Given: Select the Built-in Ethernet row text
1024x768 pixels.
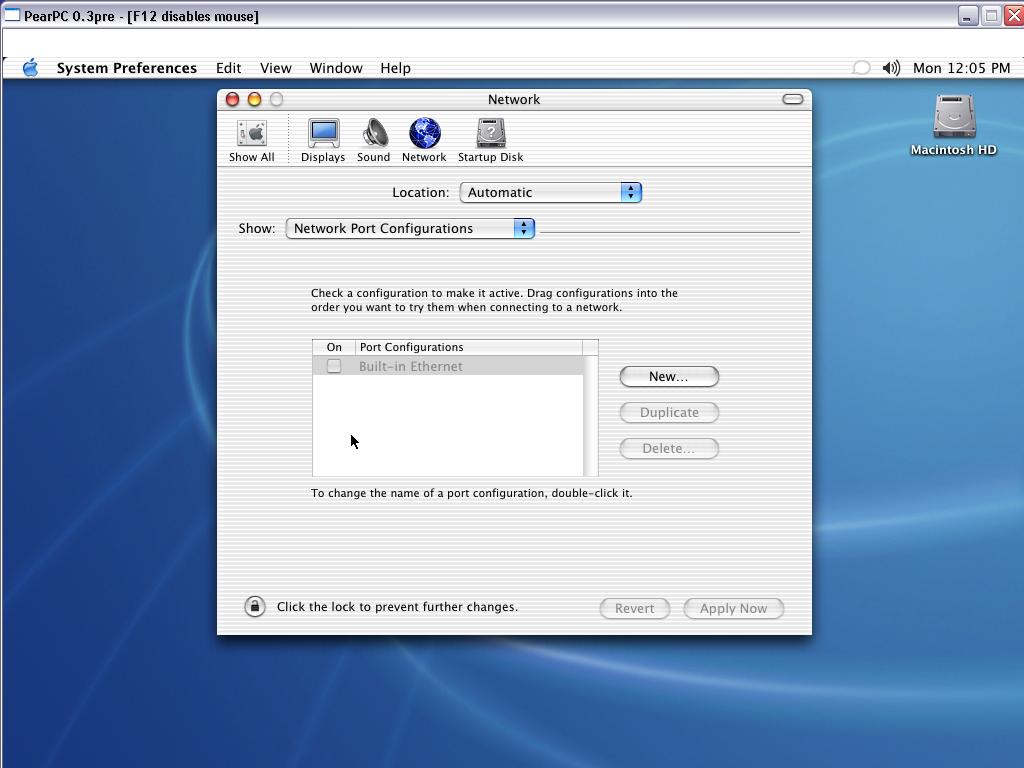Looking at the screenshot, I should click(411, 366).
